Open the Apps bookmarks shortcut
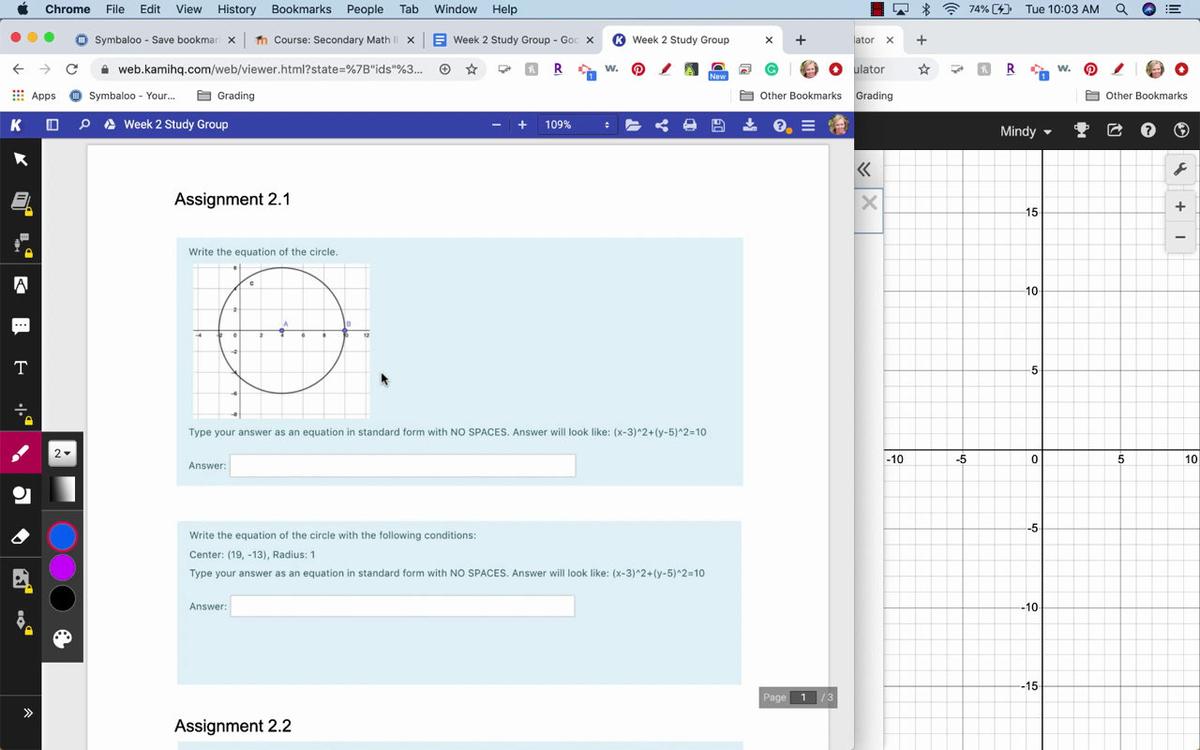The image size is (1200, 750). (x=34, y=96)
